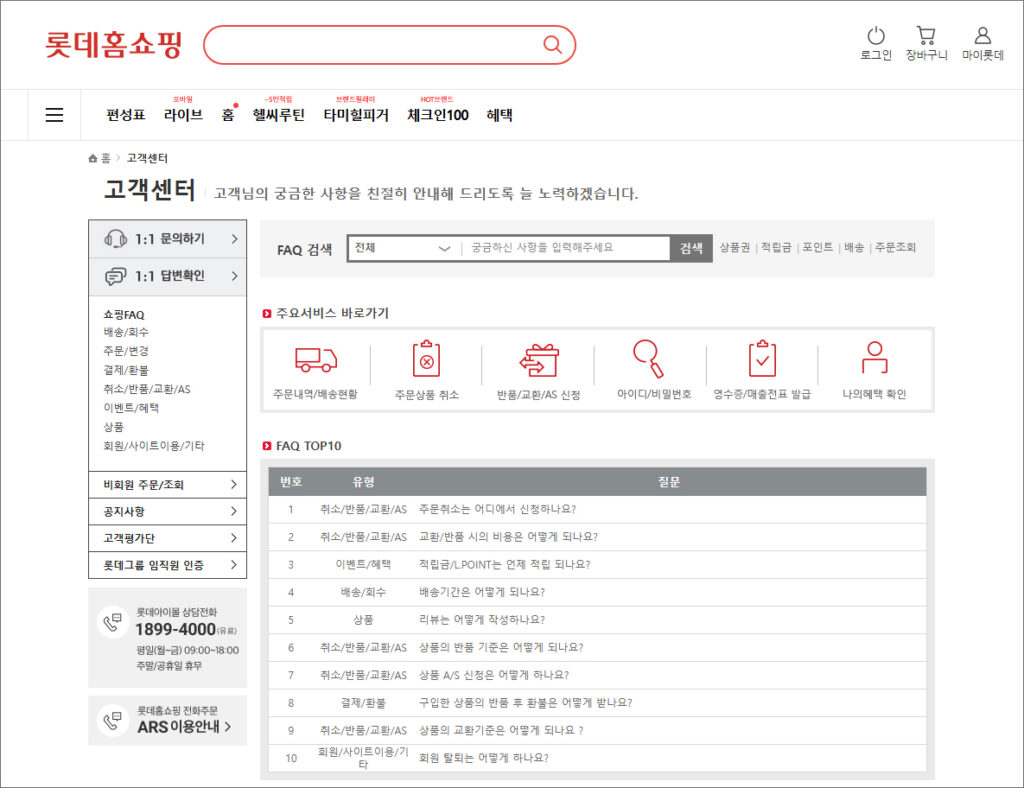Click the chat bubble icon for 1:1 답변확인
The height and width of the screenshot is (788, 1024).
[116, 276]
